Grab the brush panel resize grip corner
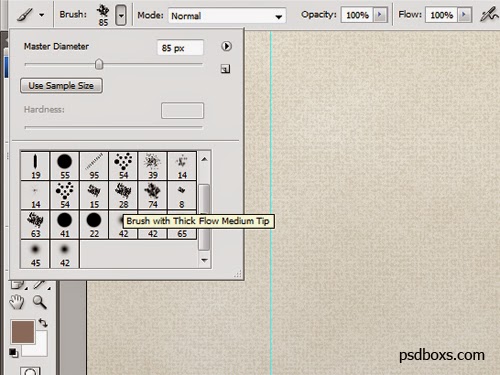Screen dimensions: 500x375 tap(238, 274)
